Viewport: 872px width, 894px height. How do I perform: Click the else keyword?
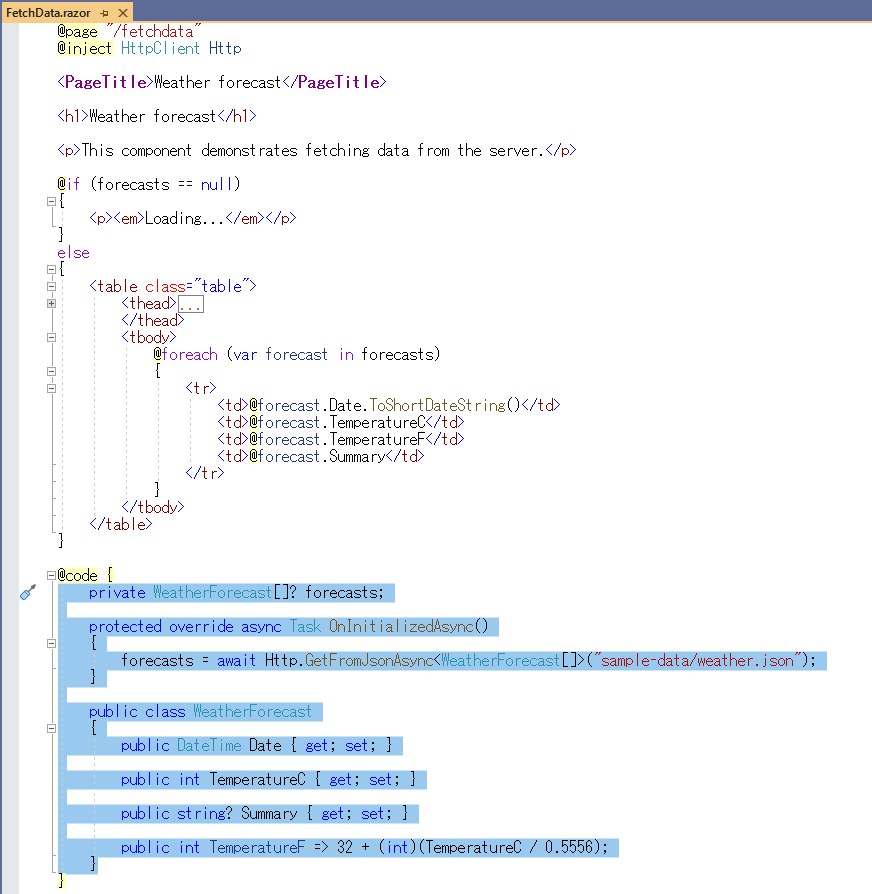click(x=73, y=253)
